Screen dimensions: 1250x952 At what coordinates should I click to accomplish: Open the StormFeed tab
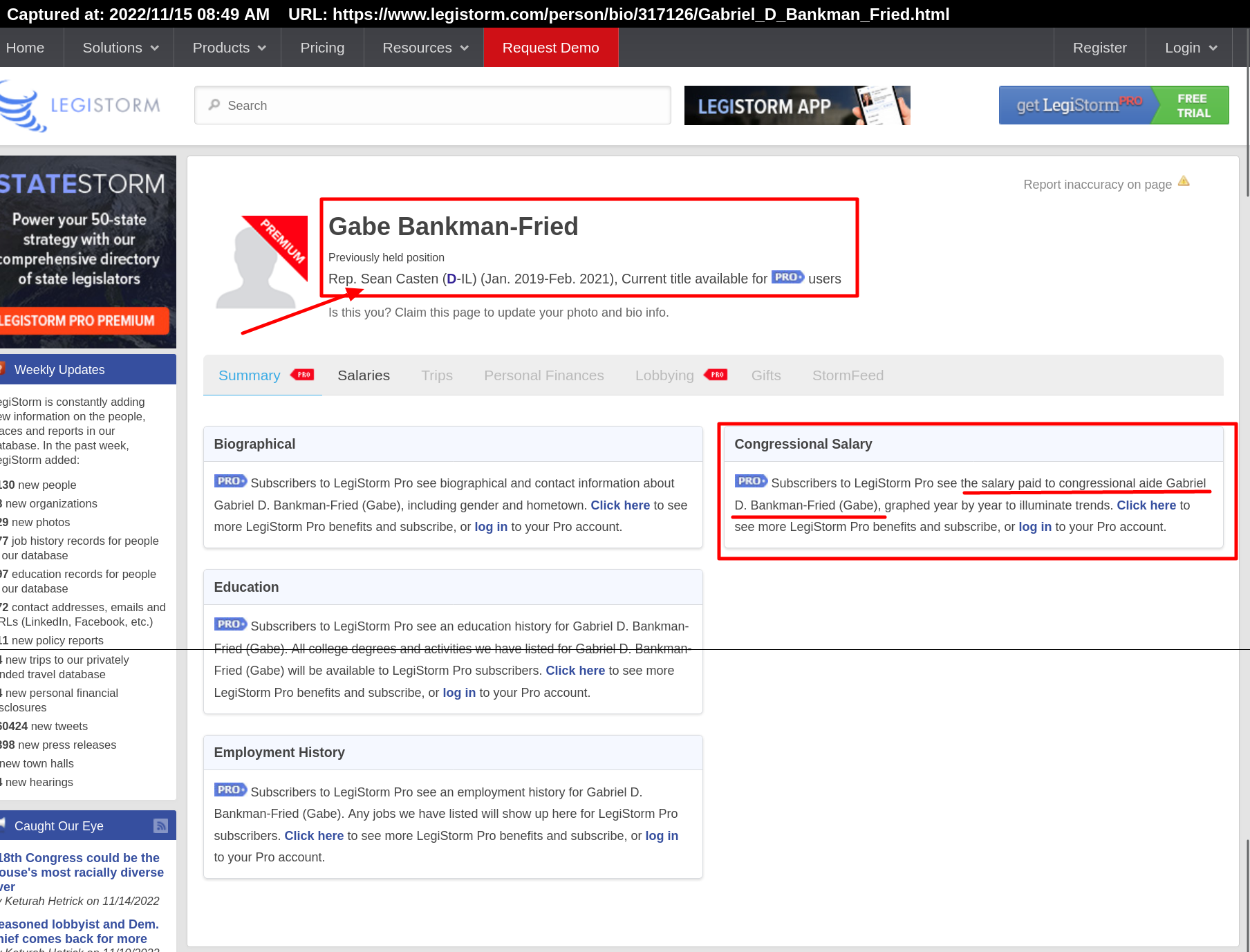(x=848, y=375)
